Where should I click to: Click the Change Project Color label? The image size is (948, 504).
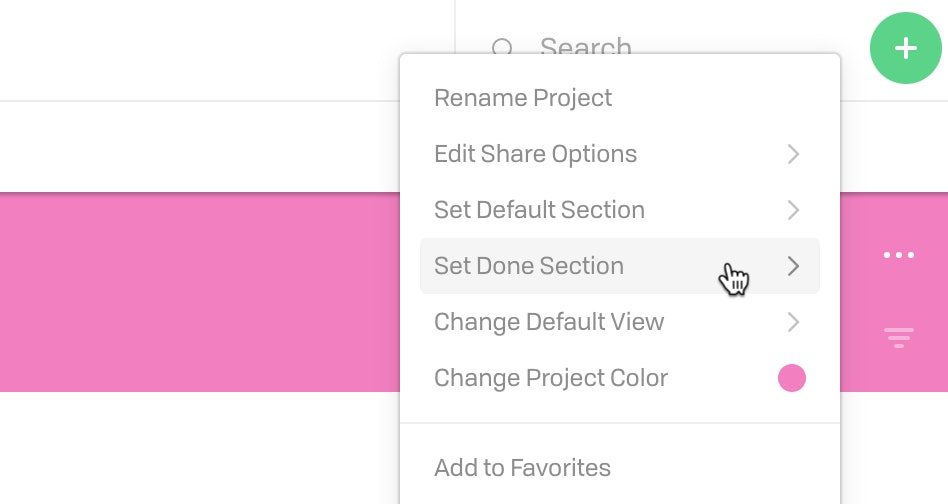pyautogui.click(x=551, y=378)
